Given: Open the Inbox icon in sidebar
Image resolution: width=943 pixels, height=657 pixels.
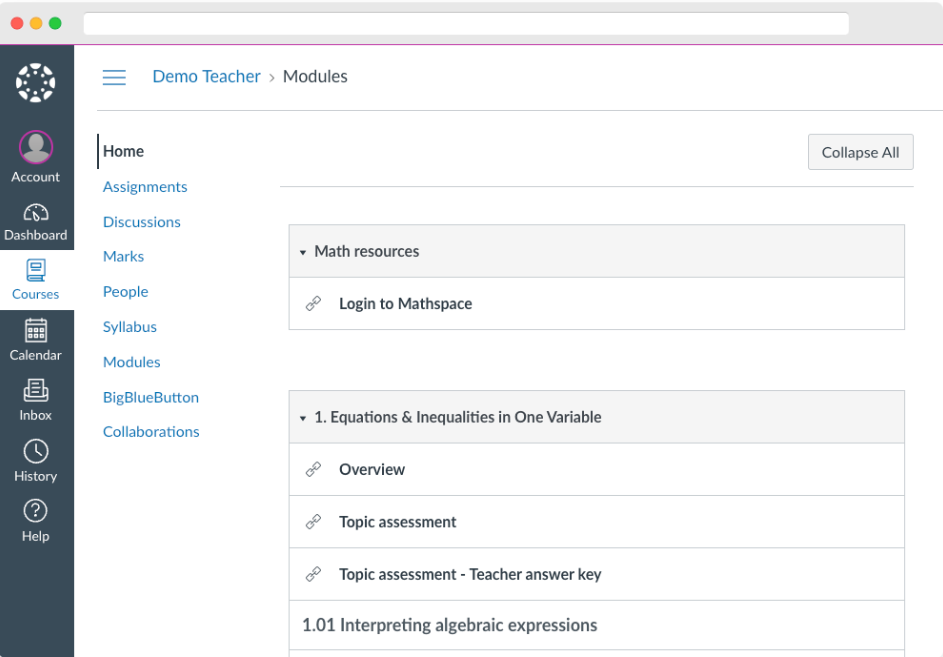Looking at the screenshot, I should point(35,390).
